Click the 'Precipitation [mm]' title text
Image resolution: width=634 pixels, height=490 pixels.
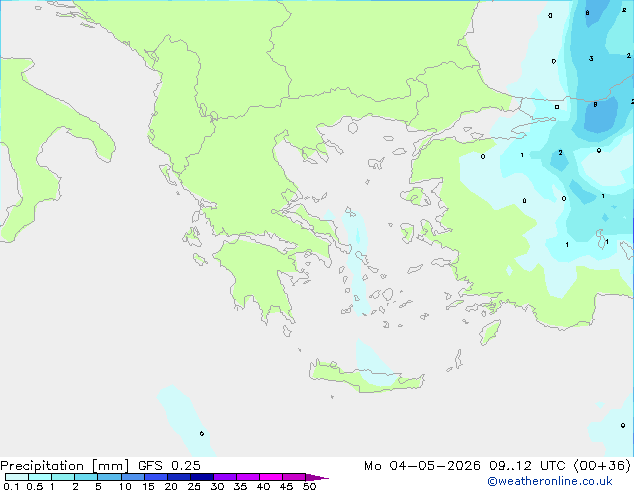tap(65, 466)
